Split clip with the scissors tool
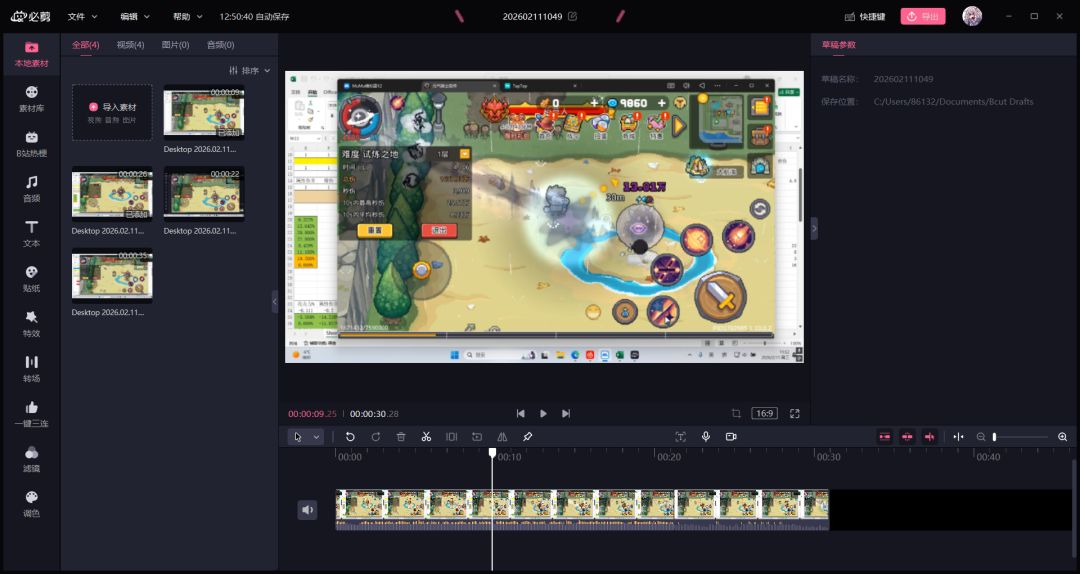 (426, 437)
